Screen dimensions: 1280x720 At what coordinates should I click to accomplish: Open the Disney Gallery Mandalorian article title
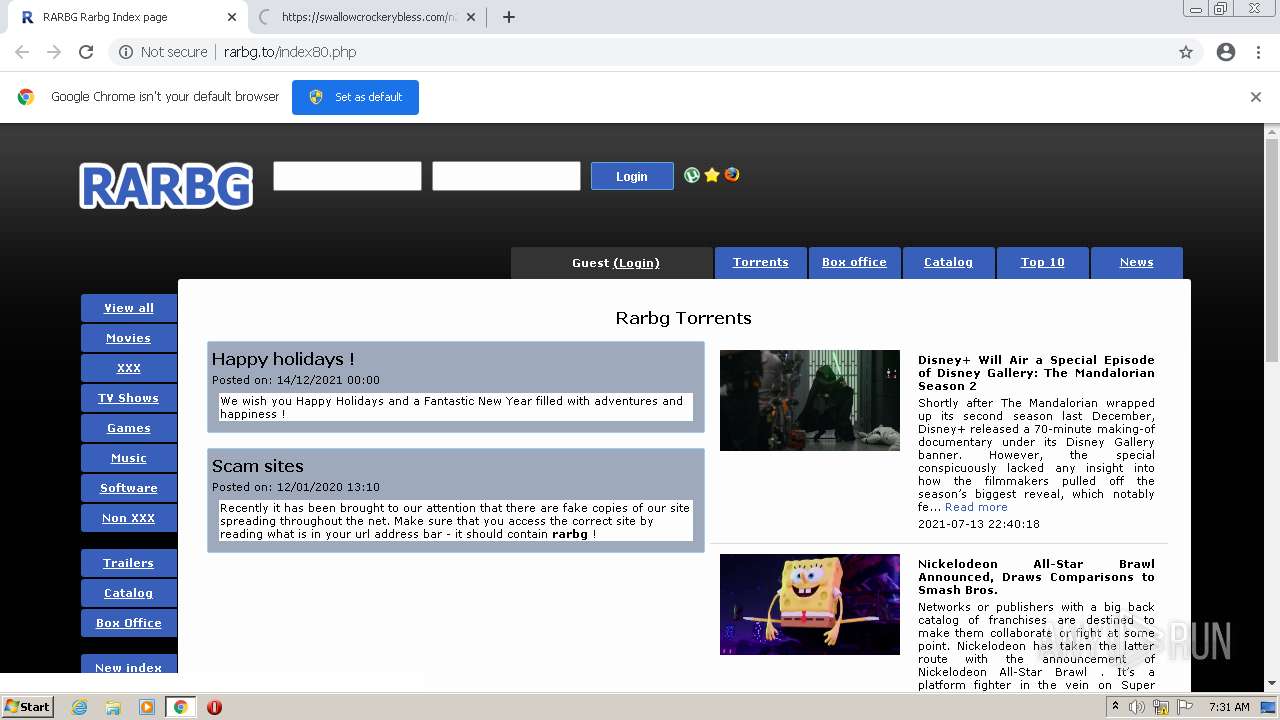1036,373
